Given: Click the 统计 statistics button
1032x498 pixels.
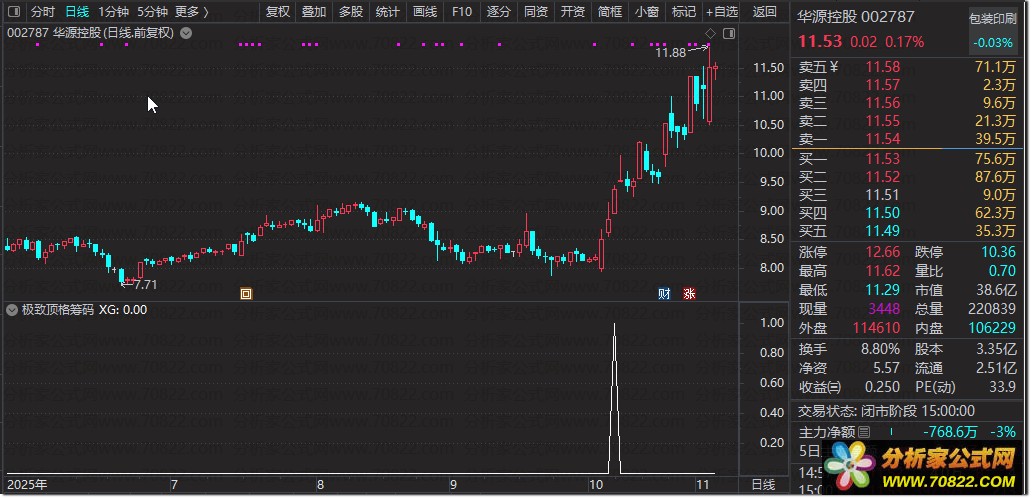Looking at the screenshot, I should click(x=388, y=12).
